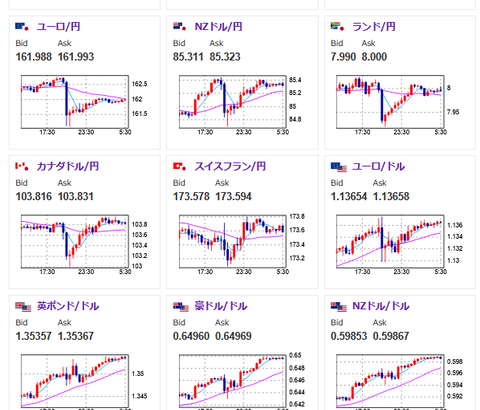480x410 pixels.
Task: Select the ユーロ/ドル candlestick chart thumbnail
Action: pyautogui.click(x=392, y=245)
